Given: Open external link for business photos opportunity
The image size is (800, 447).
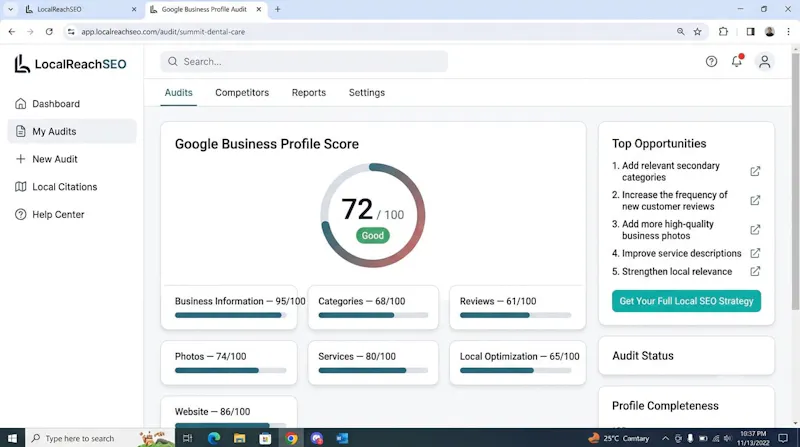Looking at the screenshot, I should tap(755, 230).
